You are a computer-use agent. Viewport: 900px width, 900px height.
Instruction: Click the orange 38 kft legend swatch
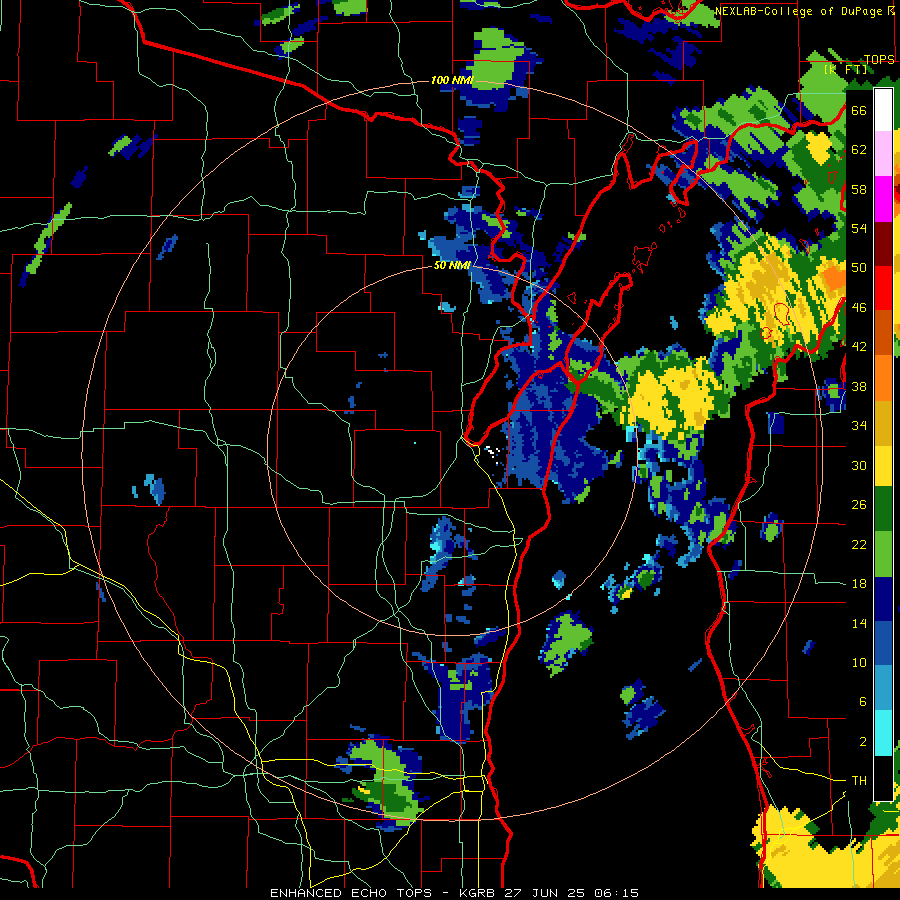pos(883,378)
